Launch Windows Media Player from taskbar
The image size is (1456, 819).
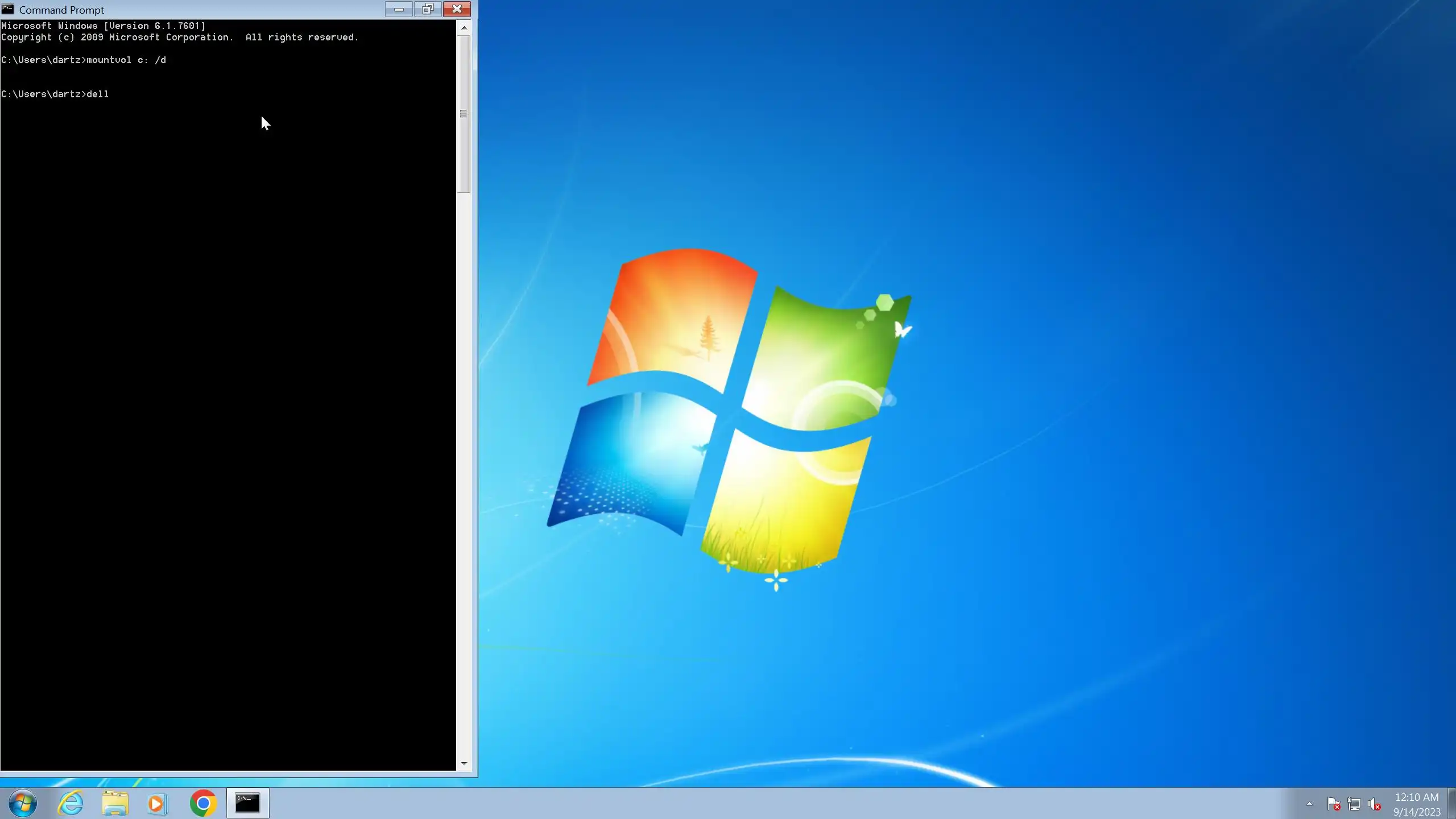click(x=156, y=803)
